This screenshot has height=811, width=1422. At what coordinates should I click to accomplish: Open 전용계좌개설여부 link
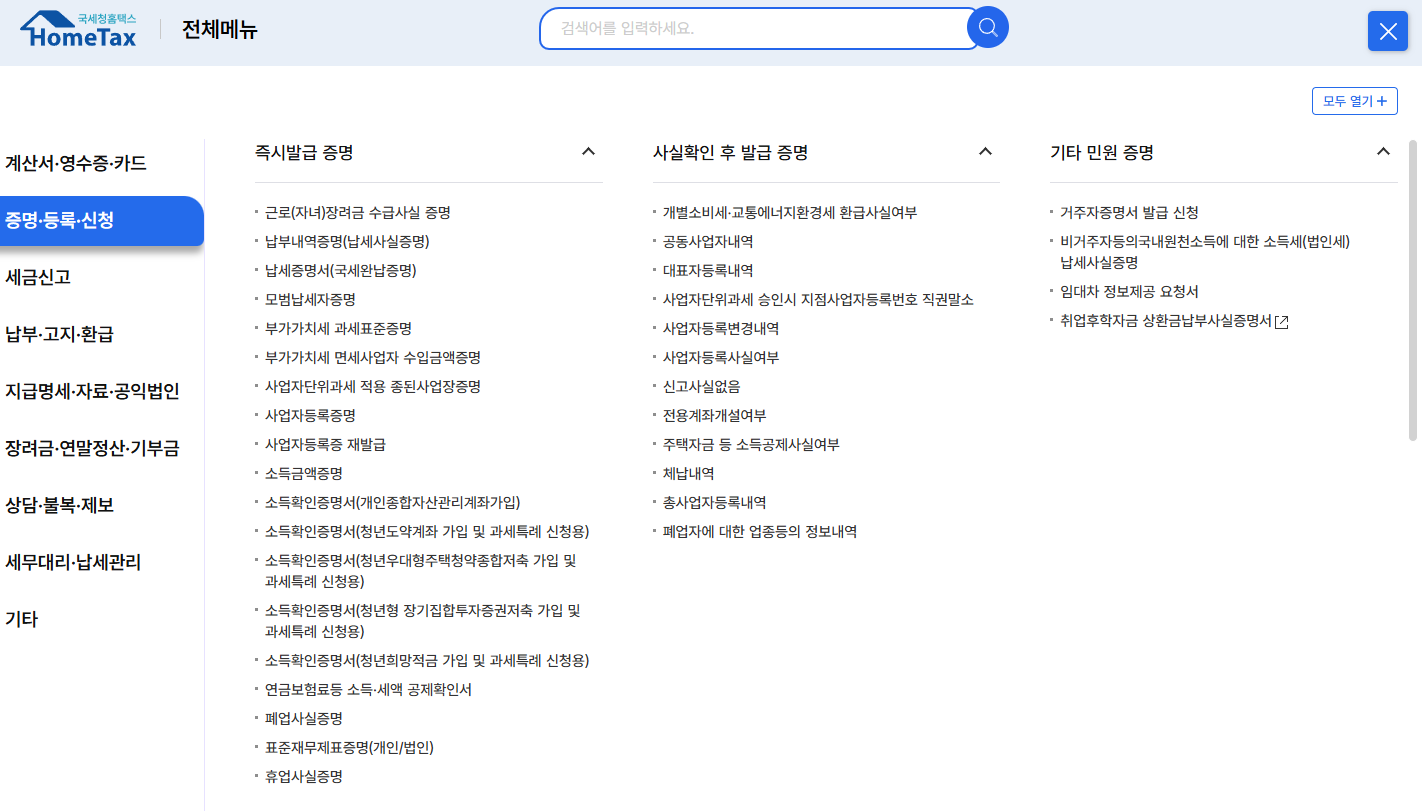pyautogui.click(x=715, y=416)
